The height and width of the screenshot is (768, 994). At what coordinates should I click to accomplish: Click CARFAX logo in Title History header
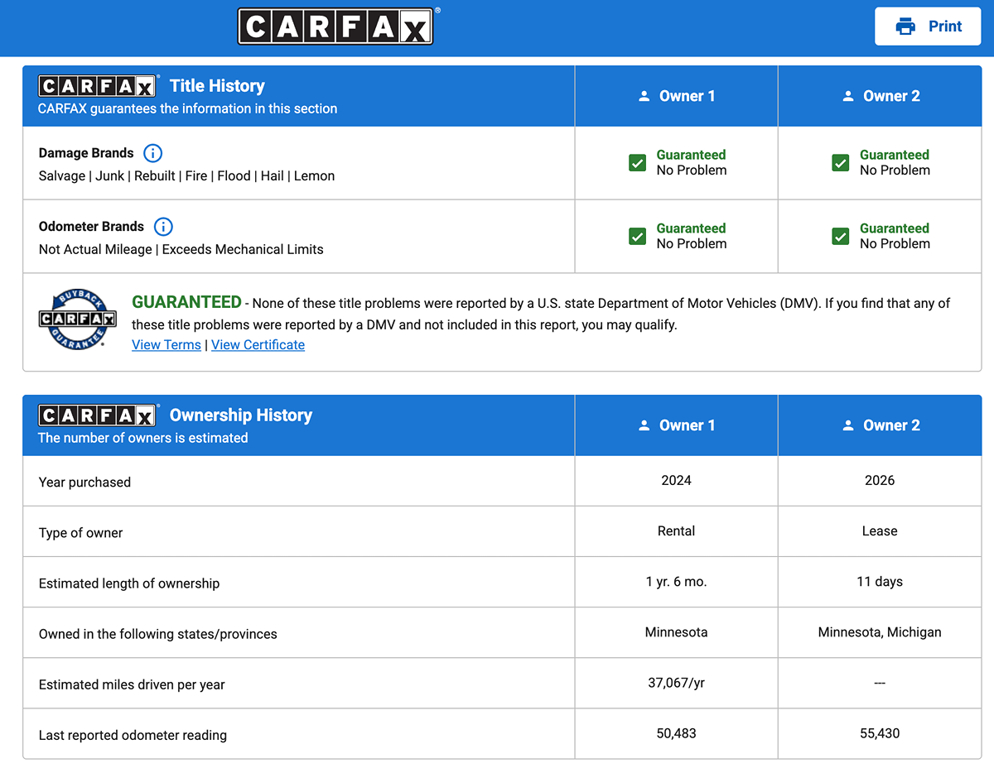click(97, 86)
